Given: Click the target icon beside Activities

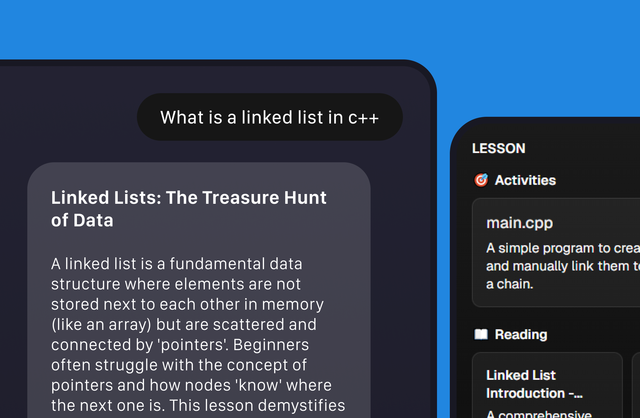Looking at the screenshot, I should tap(481, 180).
